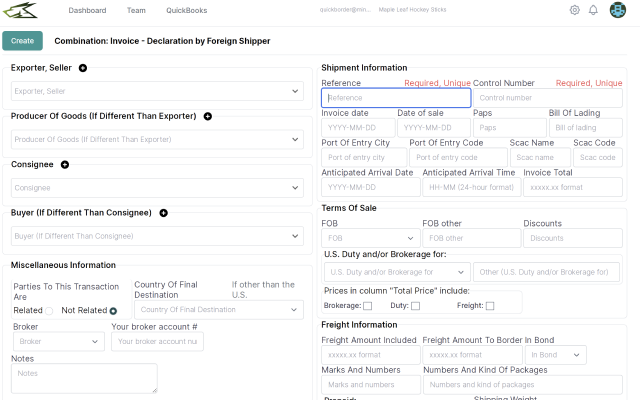Open the FOB dropdown

[x=369, y=238]
